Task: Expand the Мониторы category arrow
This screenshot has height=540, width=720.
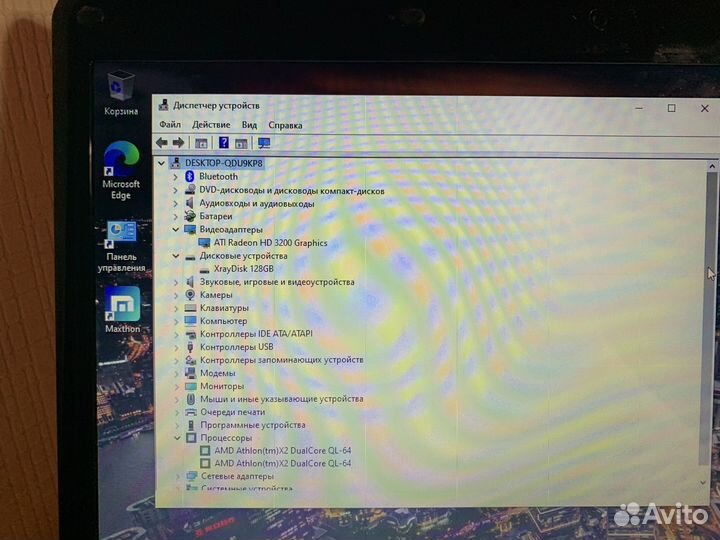Action: tap(177, 386)
